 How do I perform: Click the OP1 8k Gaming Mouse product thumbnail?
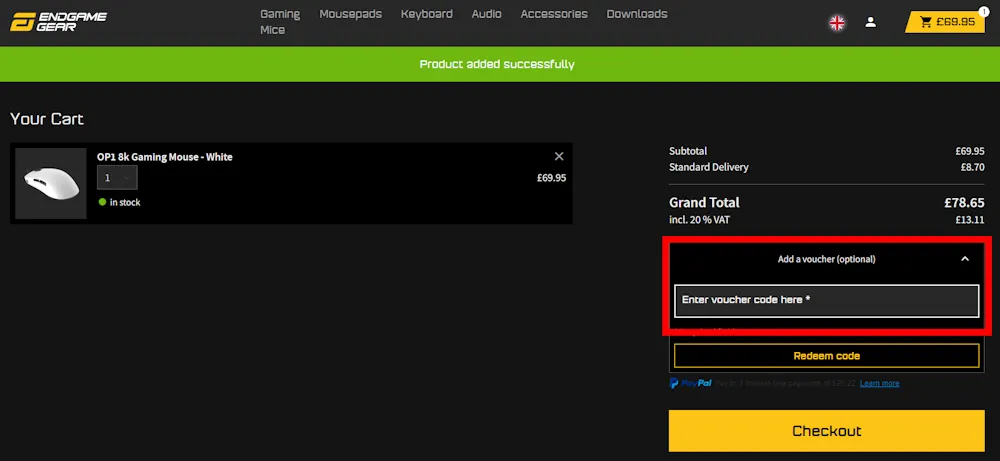click(x=51, y=184)
